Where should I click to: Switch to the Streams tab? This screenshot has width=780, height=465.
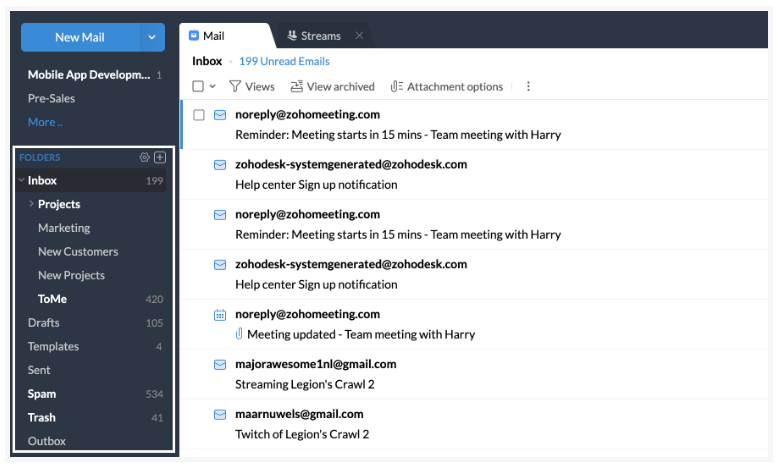(x=314, y=36)
